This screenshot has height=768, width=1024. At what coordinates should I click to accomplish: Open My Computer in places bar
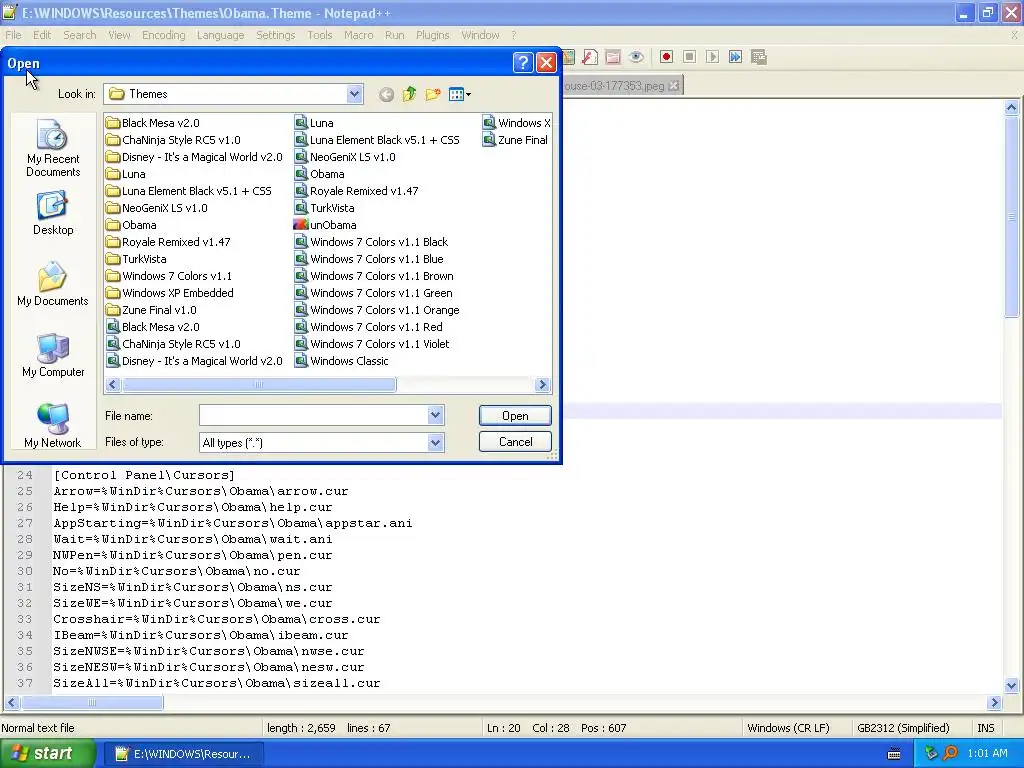pyautogui.click(x=53, y=355)
